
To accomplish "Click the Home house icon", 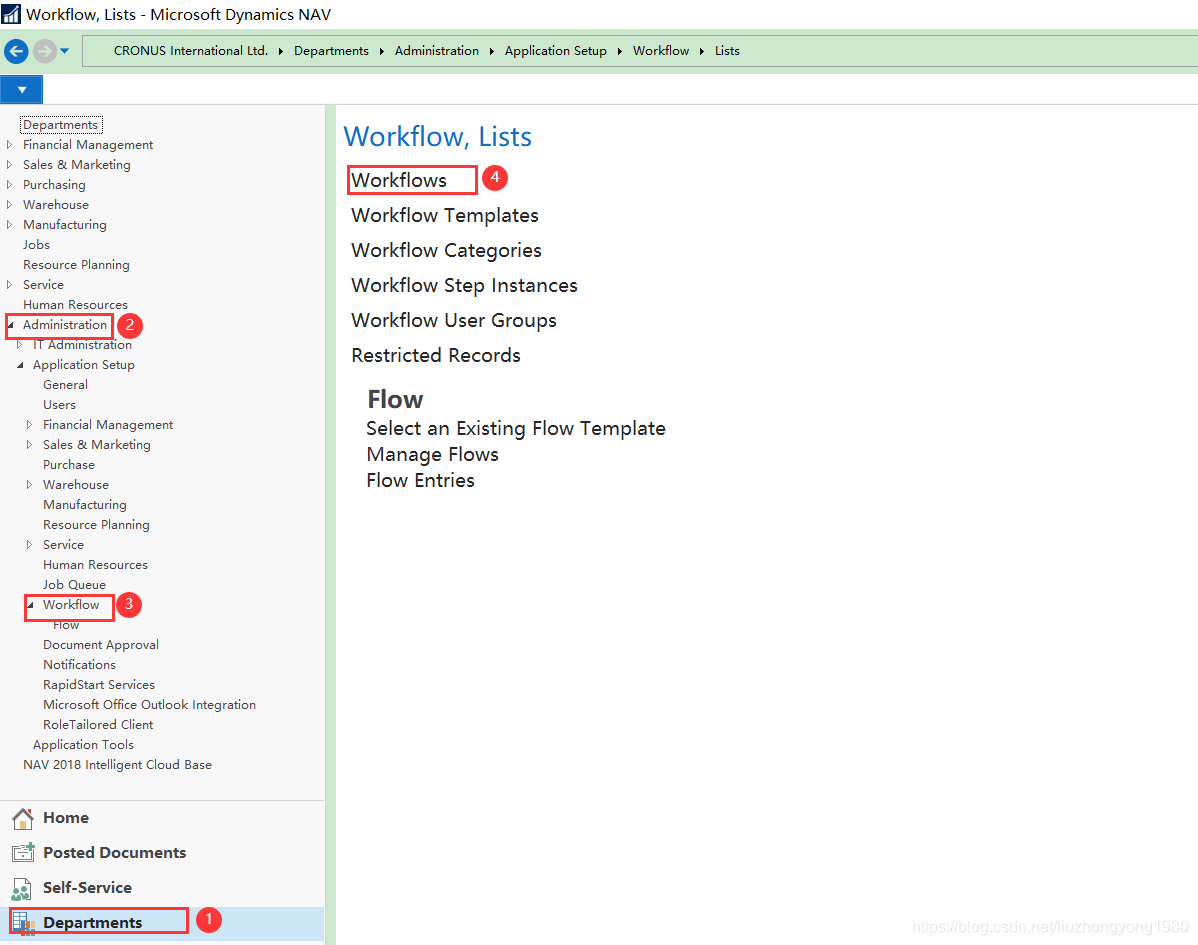I will [23, 818].
